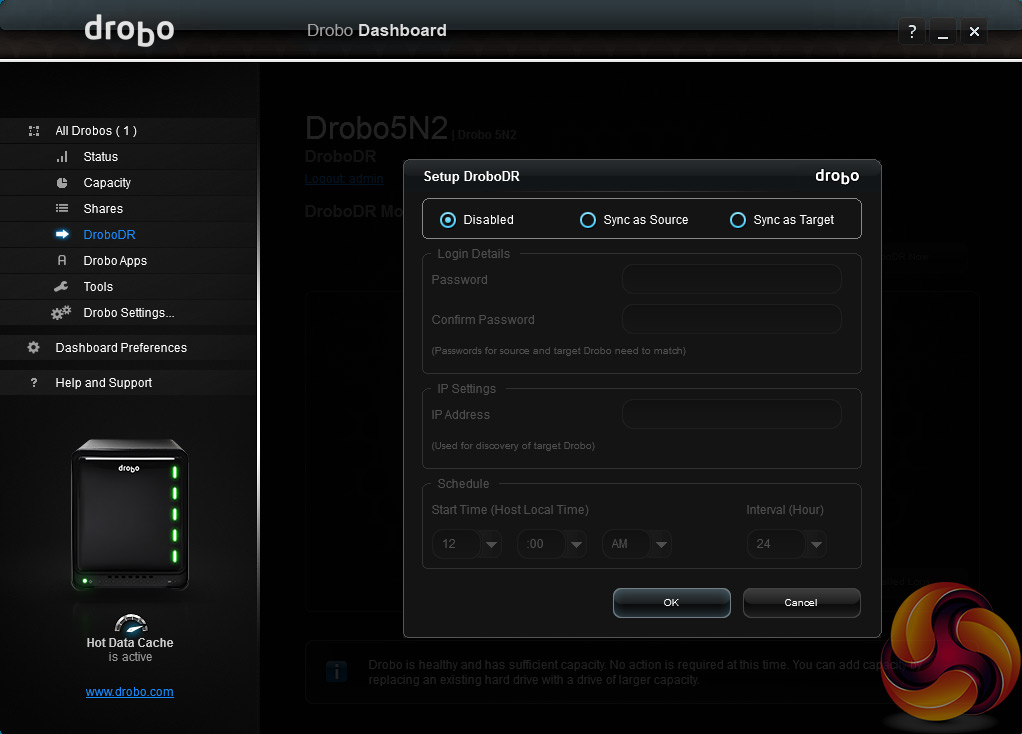Screen dimensions: 1022x734
Task: Click the Drobo Apps icon
Action: click(x=62, y=260)
